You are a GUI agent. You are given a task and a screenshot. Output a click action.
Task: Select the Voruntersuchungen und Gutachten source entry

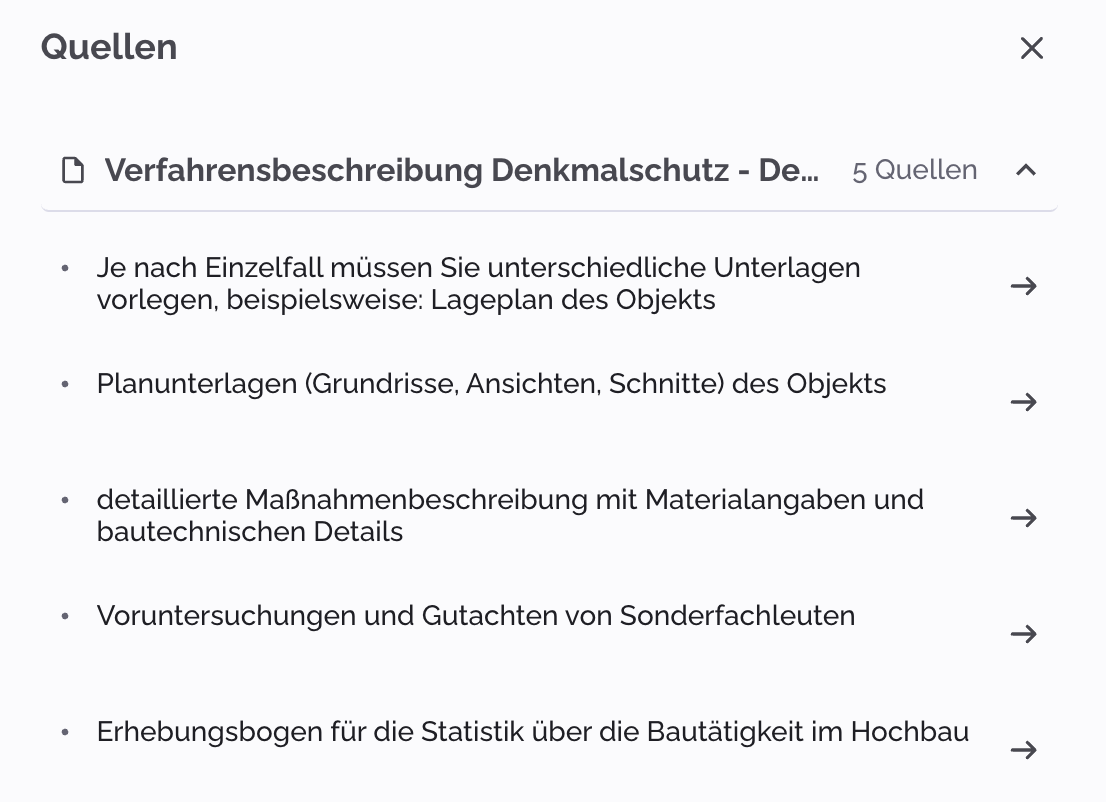click(x=475, y=616)
